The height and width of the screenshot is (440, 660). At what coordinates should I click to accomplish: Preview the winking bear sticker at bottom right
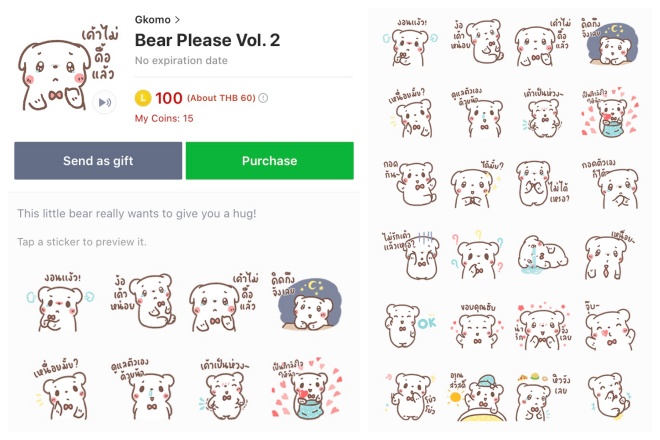click(609, 395)
